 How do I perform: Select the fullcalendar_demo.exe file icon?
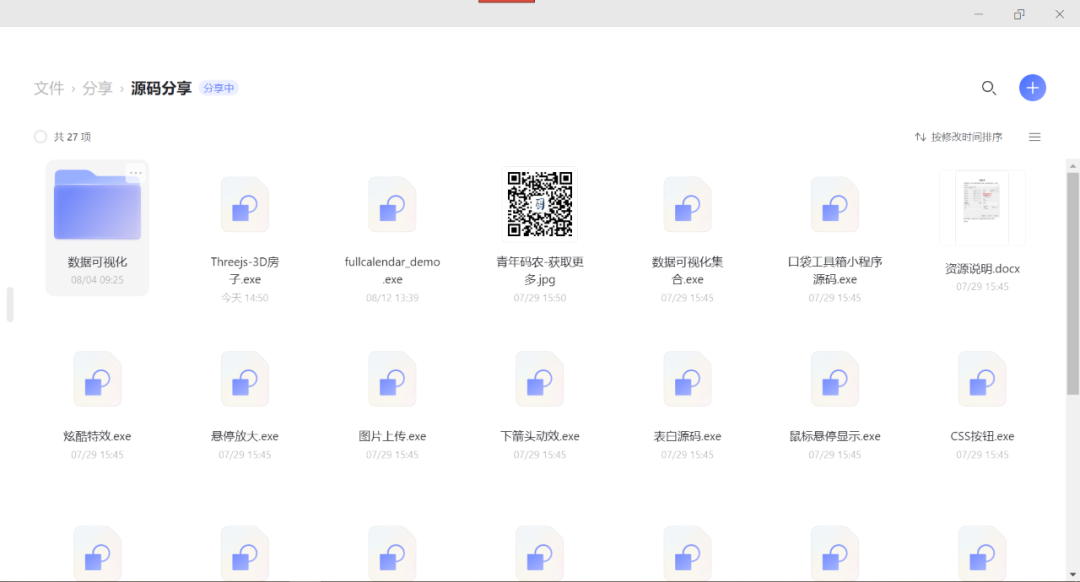tap(392, 205)
